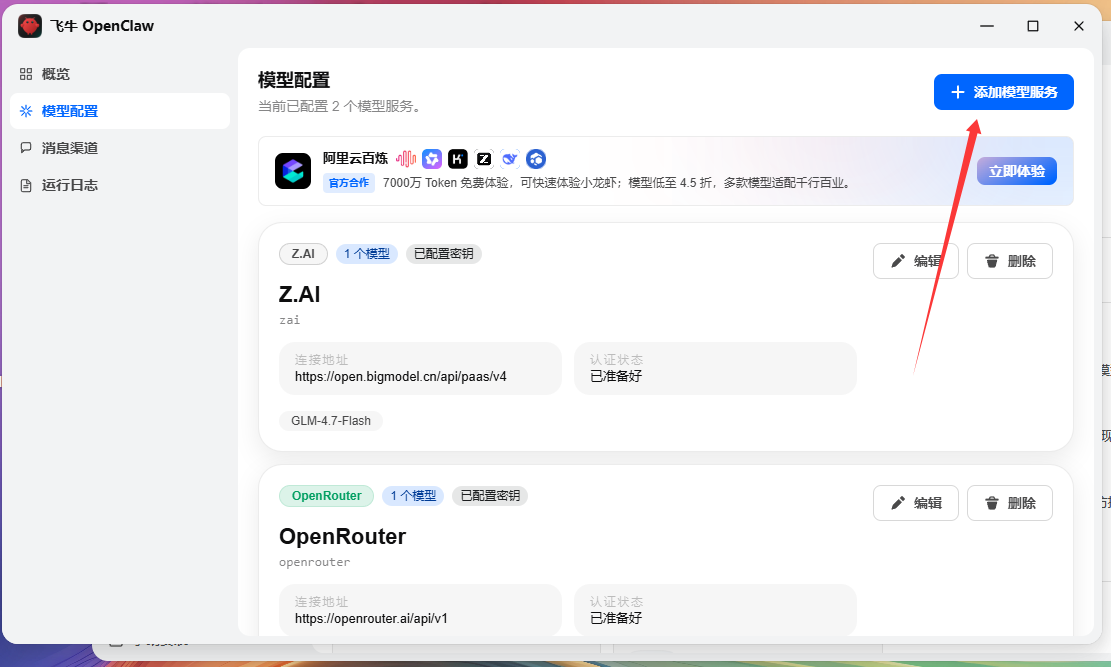Click OpenRouter 认证状态 已准备好 field
Viewport: 1111px width, 667px height.
point(715,610)
